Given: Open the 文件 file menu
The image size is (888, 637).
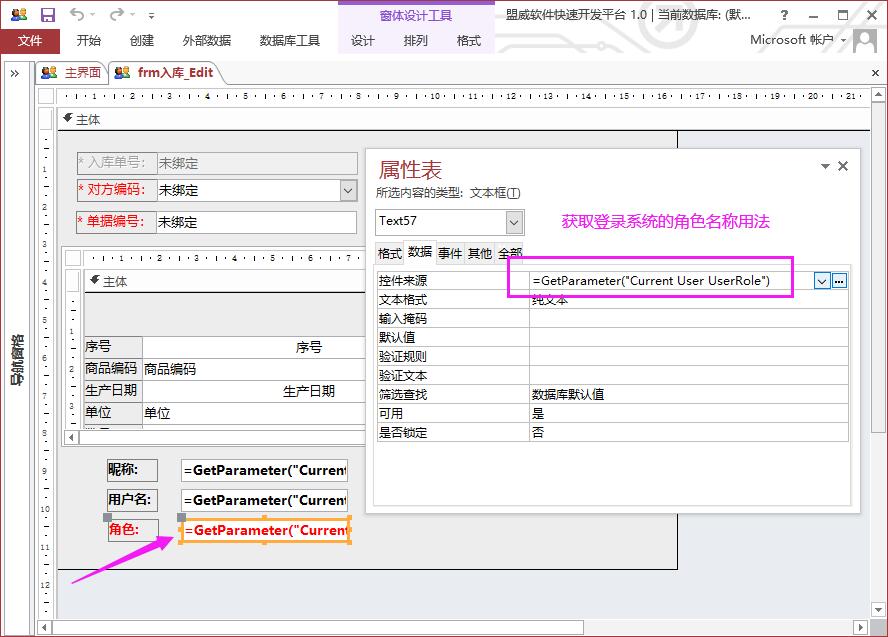Looking at the screenshot, I should pos(30,41).
